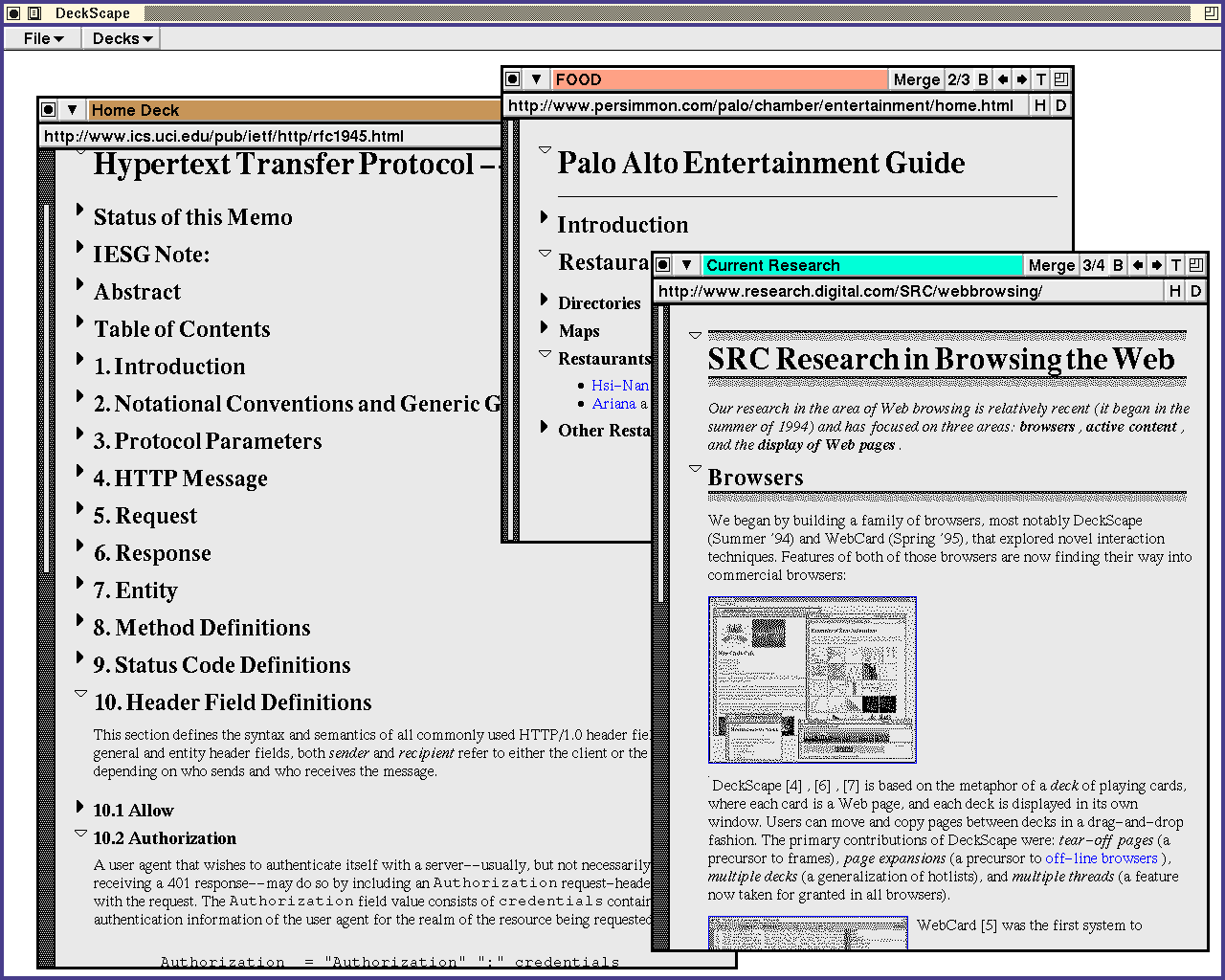1225x980 pixels.
Task: Expand the 4. HTTP Message section
Action: [x=80, y=471]
